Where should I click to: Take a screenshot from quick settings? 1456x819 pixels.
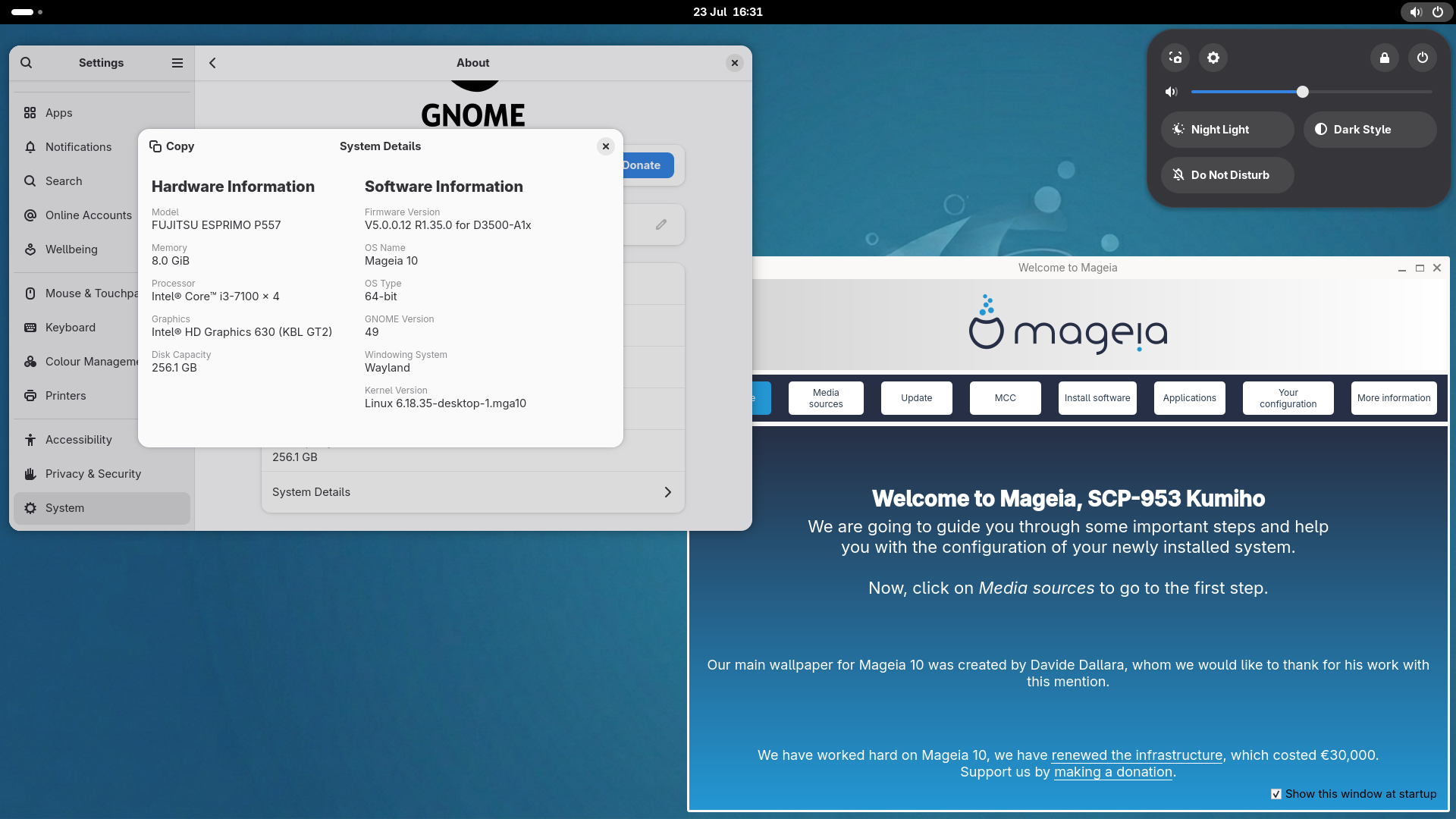pos(1175,58)
